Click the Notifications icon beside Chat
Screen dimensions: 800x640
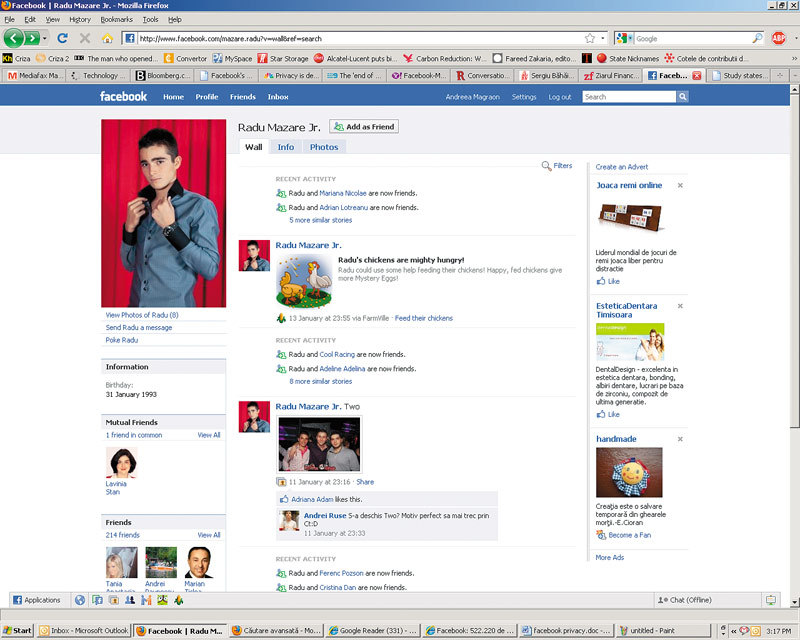tap(770, 600)
